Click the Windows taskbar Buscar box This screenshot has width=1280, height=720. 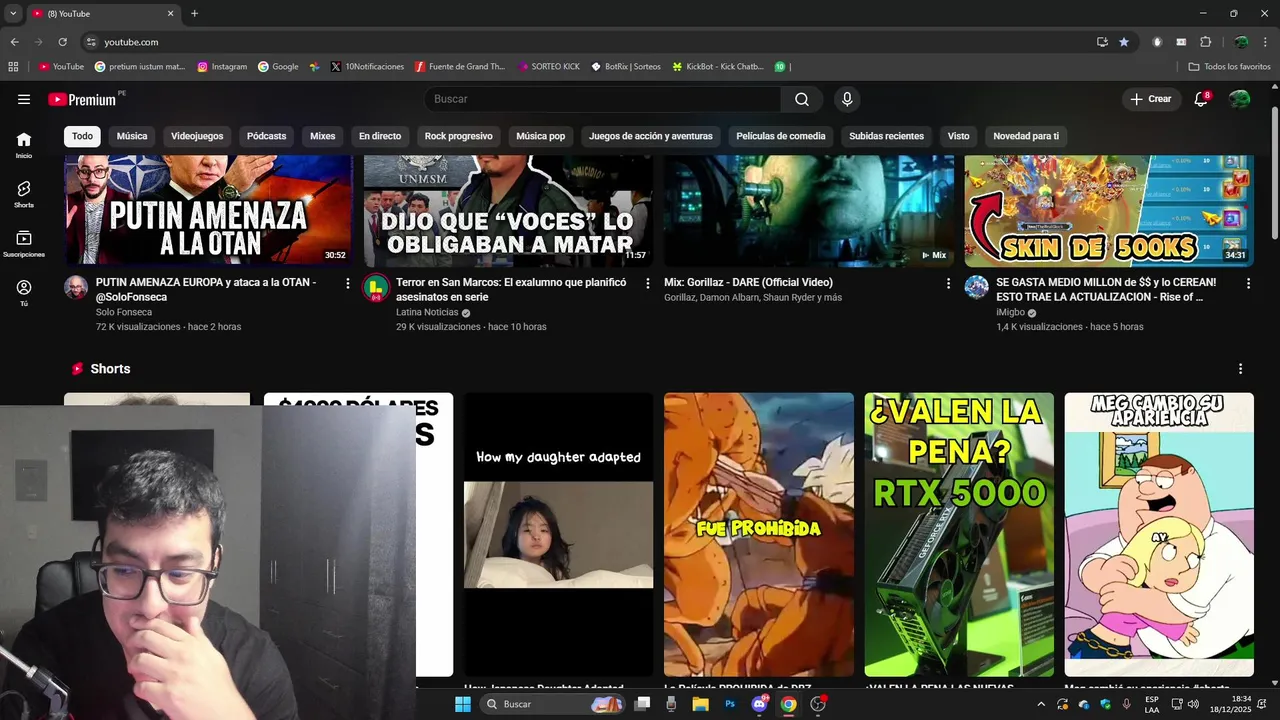tap(554, 704)
